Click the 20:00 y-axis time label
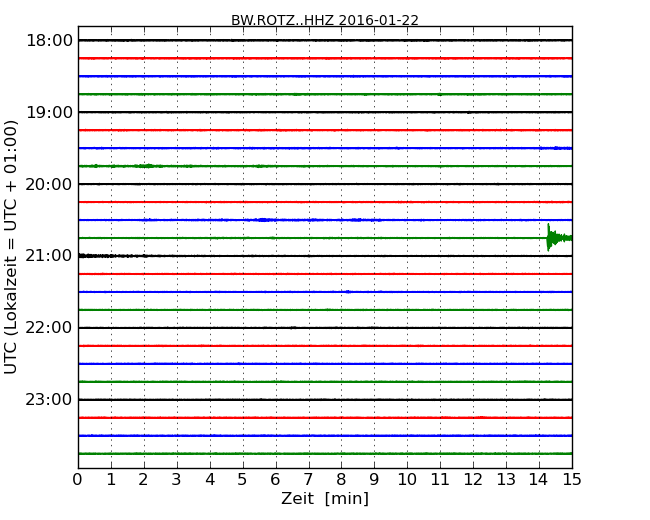 (49, 184)
